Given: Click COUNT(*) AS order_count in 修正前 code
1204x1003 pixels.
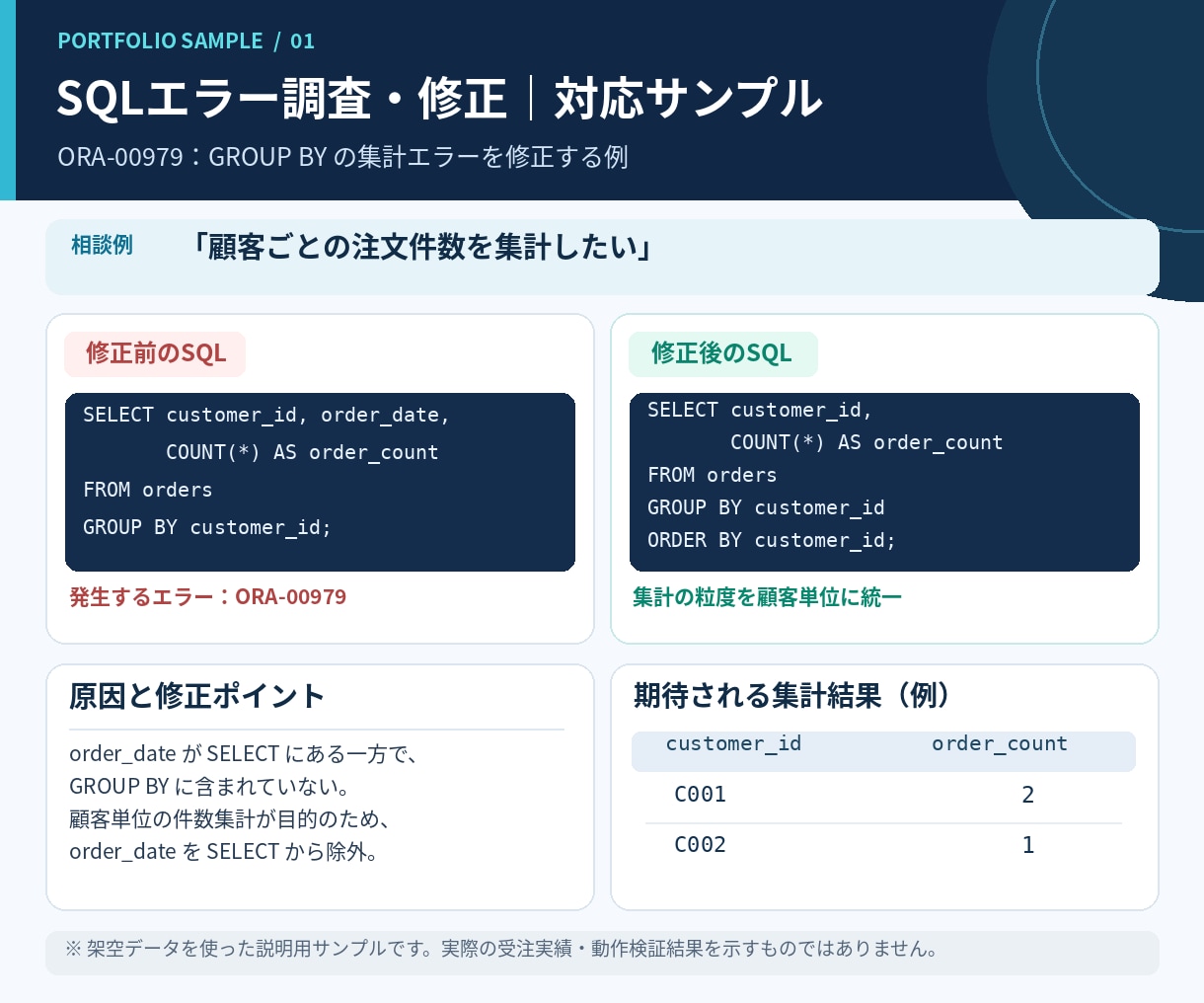Looking at the screenshot, I should click(x=302, y=453).
